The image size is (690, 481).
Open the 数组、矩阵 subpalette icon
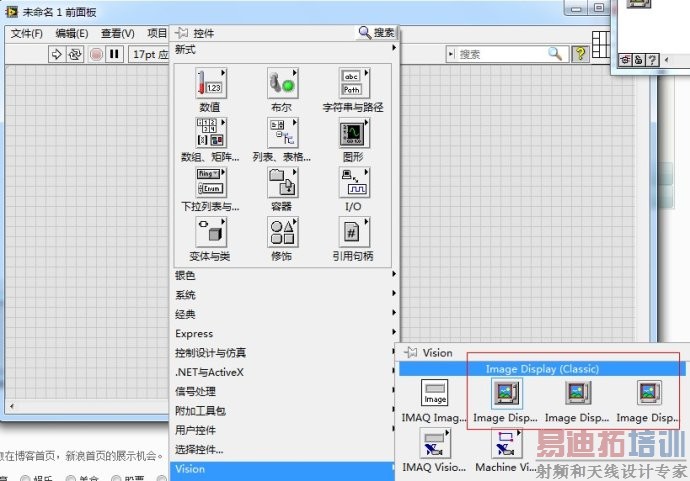[211, 133]
